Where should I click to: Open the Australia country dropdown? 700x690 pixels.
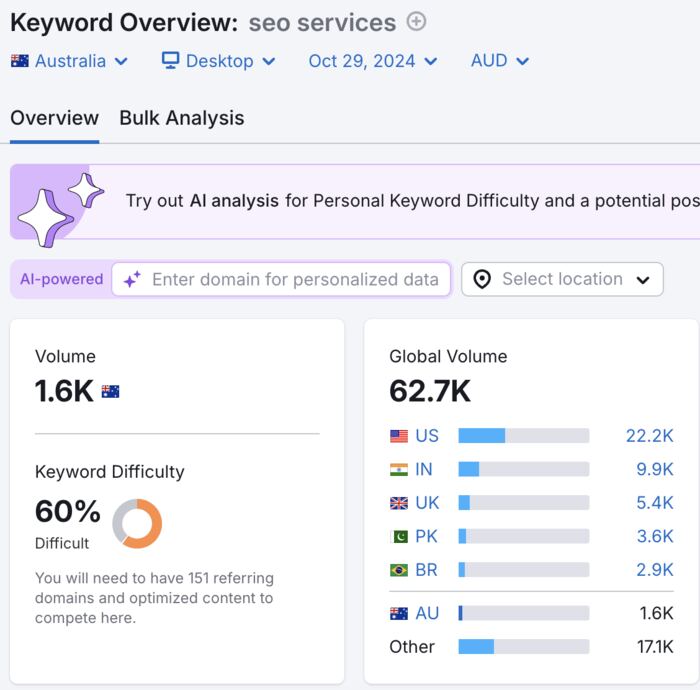[70, 61]
